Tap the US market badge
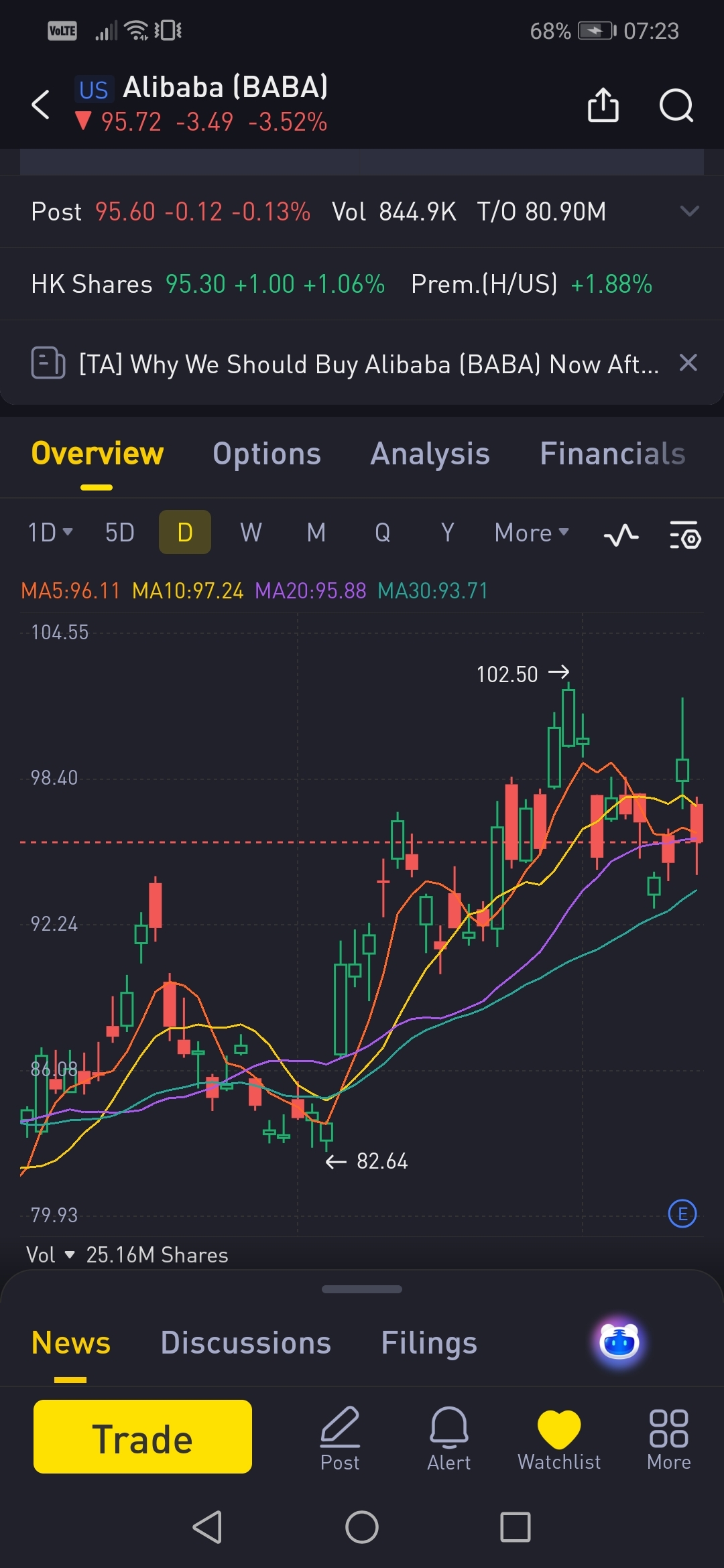724x1568 pixels. coord(93,90)
